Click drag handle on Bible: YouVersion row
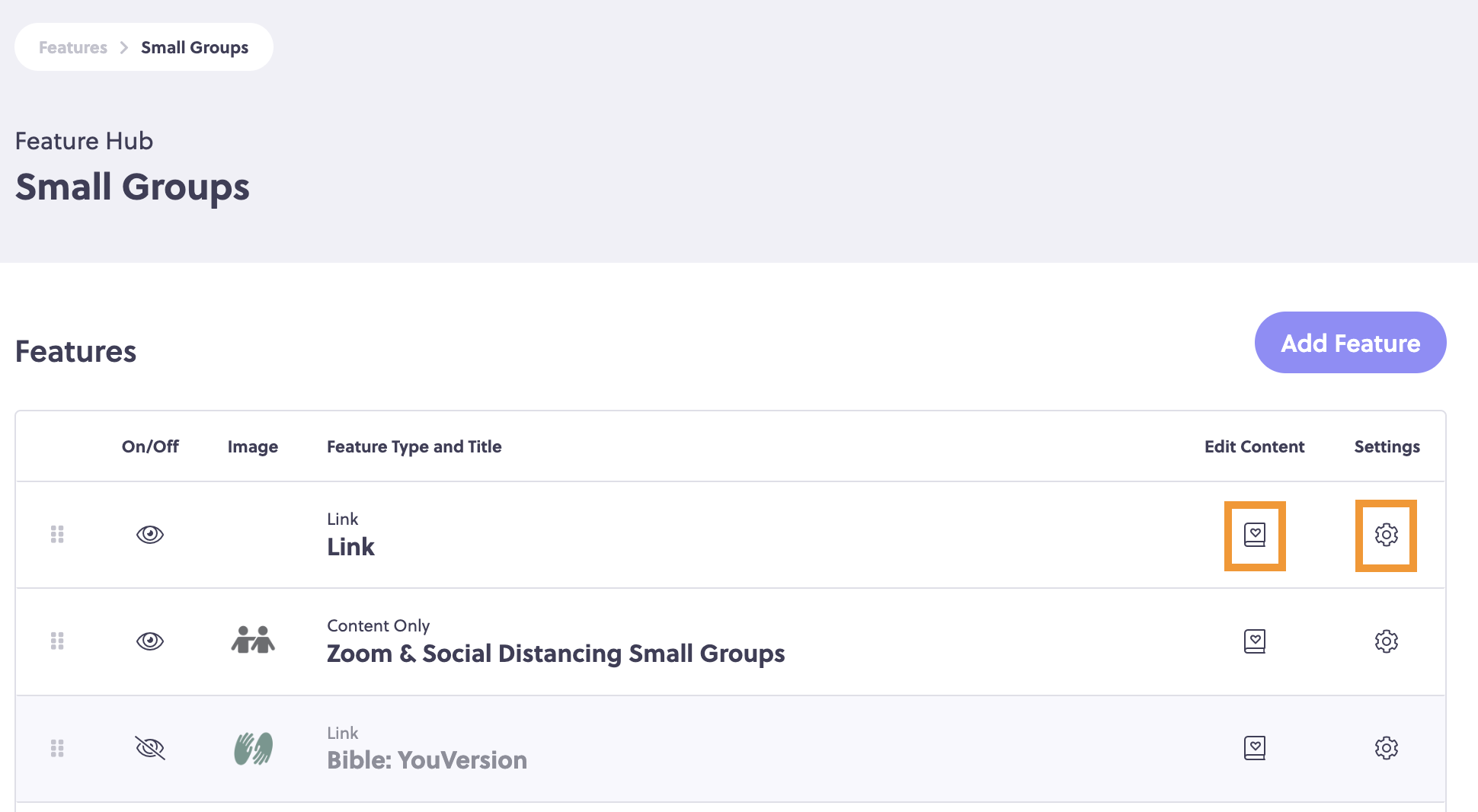Image resolution: width=1478 pixels, height=812 pixels. pos(57,748)
